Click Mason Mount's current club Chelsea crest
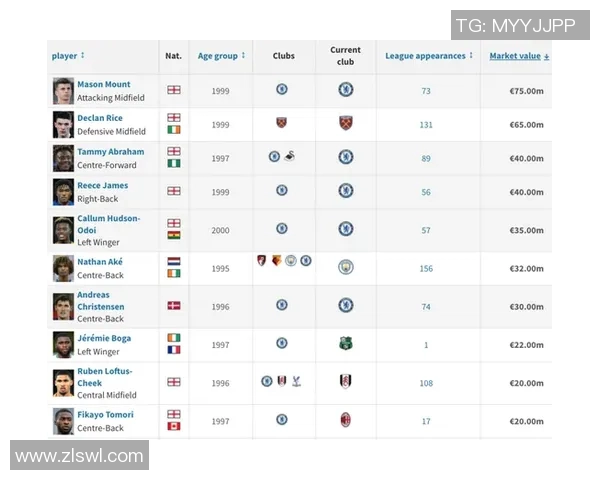The width and height of the screenshot is (600, 480). (345, 90)
